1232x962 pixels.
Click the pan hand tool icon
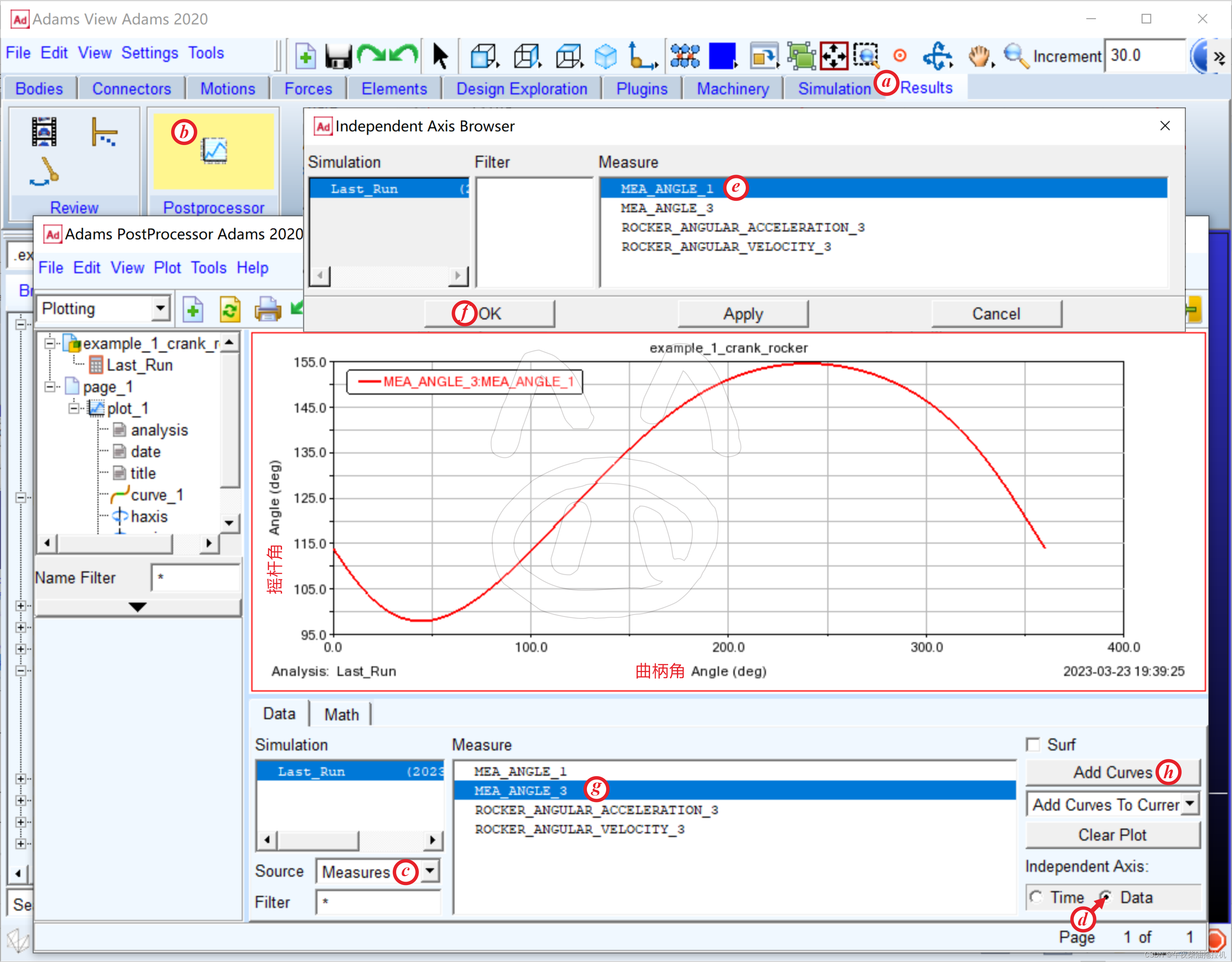pos(979,57)
